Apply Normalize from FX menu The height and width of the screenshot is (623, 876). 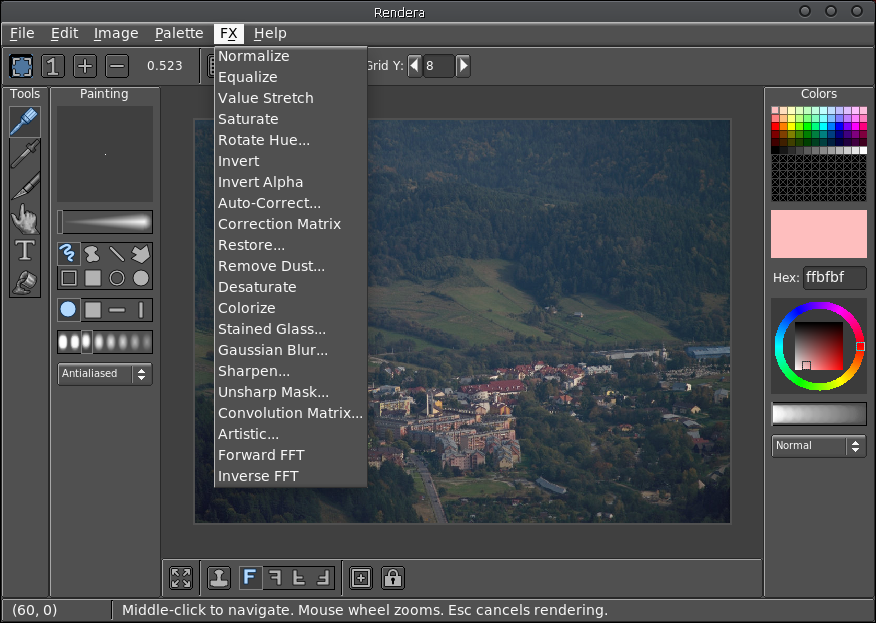coord(291,56)
